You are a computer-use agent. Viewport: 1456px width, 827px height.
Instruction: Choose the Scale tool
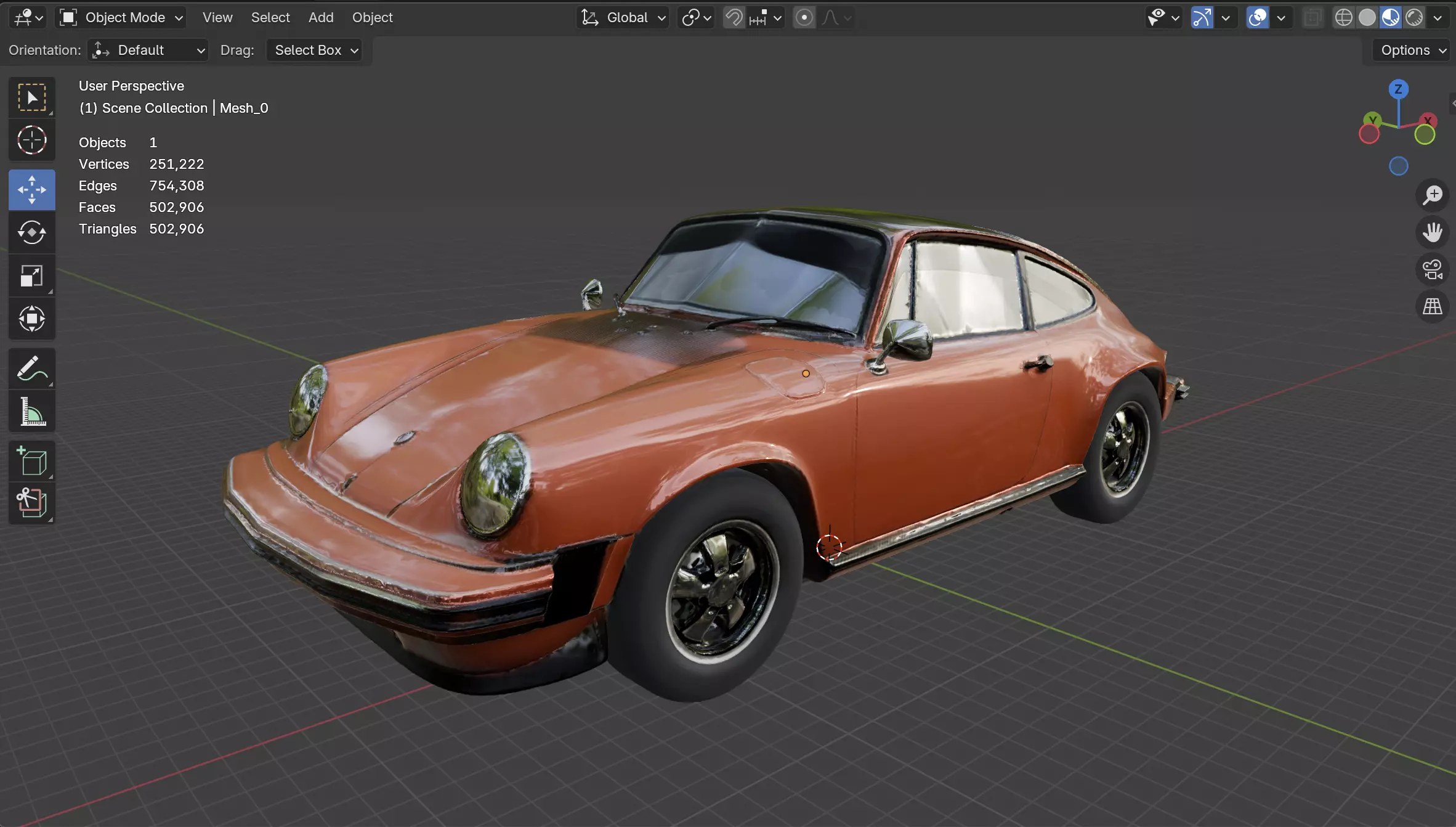coord(31,276)
